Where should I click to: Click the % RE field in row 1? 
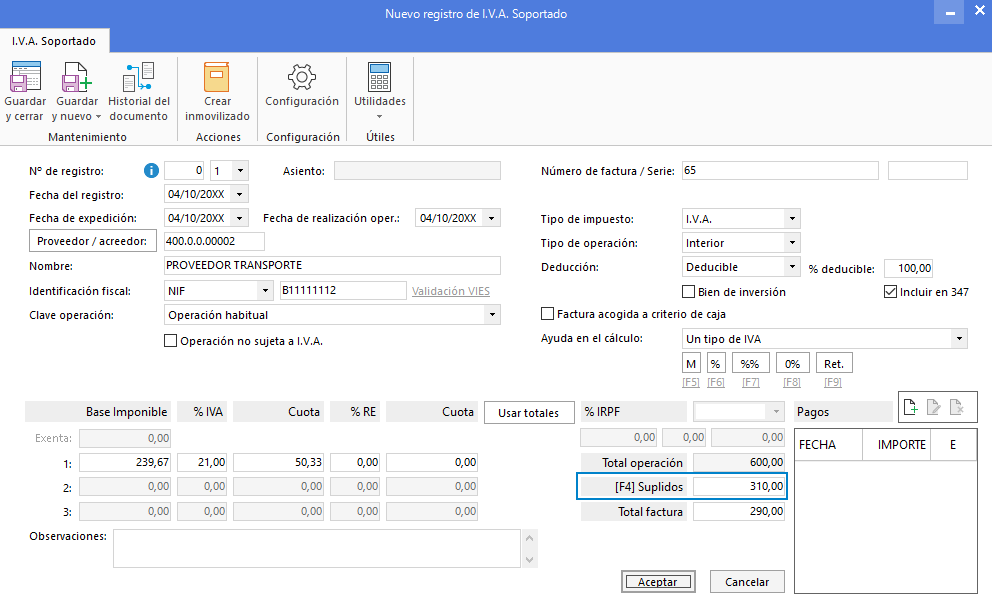[x=355, y=463]
